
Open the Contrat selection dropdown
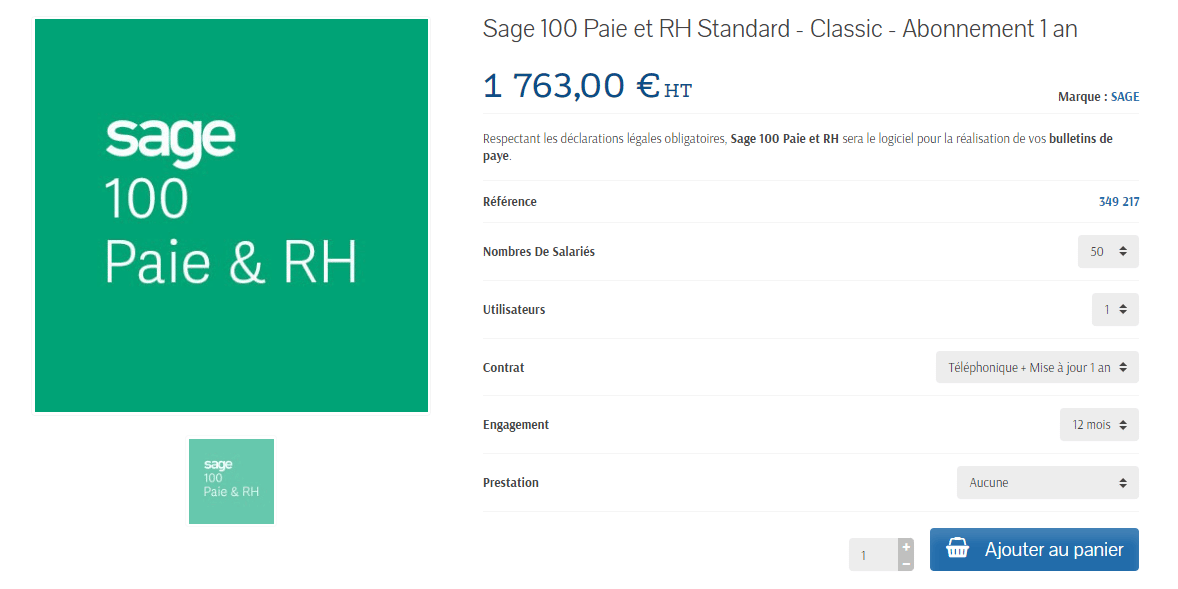pos(1037,367)
